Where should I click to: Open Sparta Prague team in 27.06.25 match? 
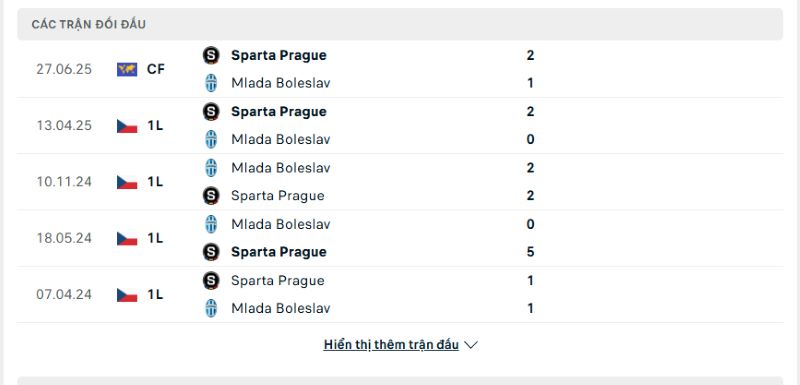(x=279, y=55)
